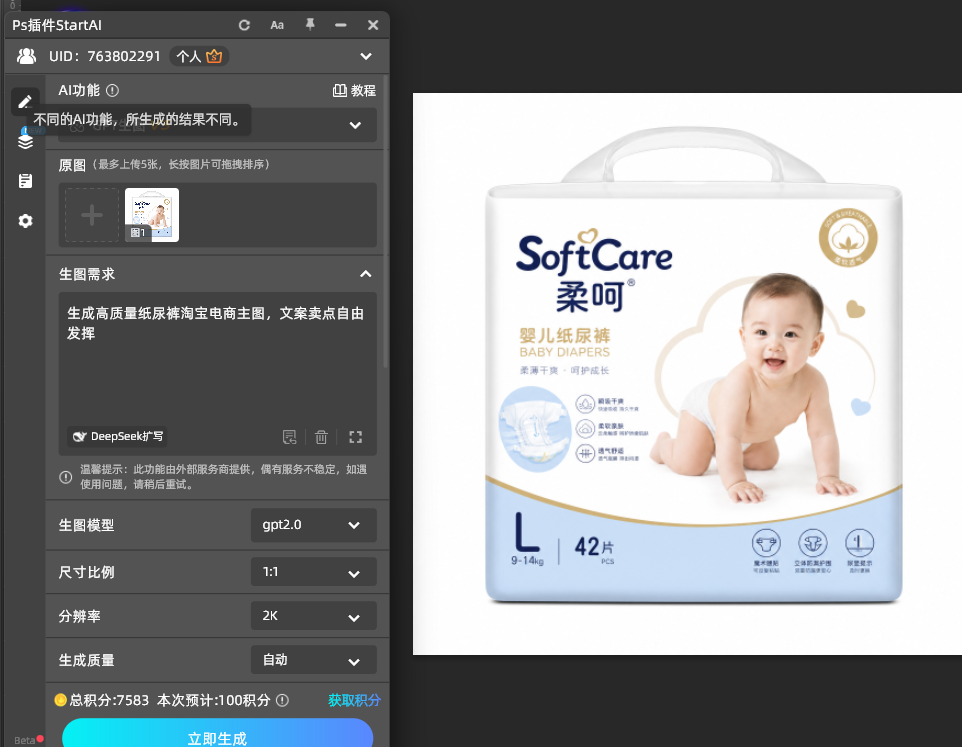
Task: Click the gold coin icon beside 总积分
Action: [x=60, y=700]
